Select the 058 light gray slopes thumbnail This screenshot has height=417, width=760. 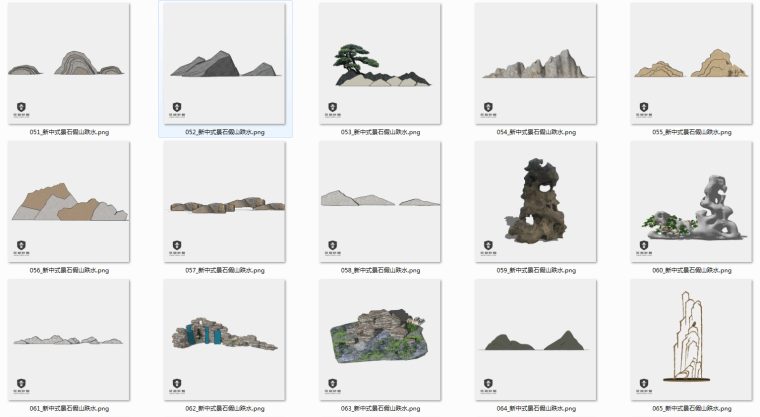[380, 202]
